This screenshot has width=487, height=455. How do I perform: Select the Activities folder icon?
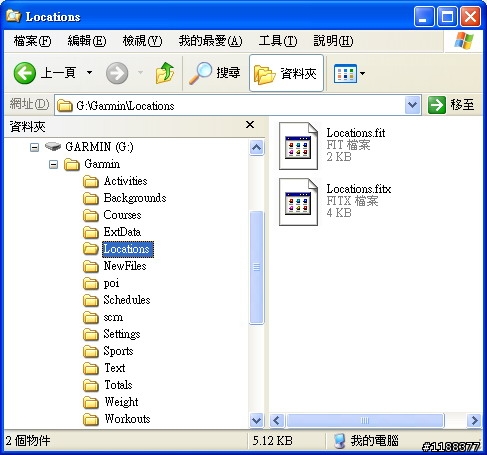(x=91, y=182)
